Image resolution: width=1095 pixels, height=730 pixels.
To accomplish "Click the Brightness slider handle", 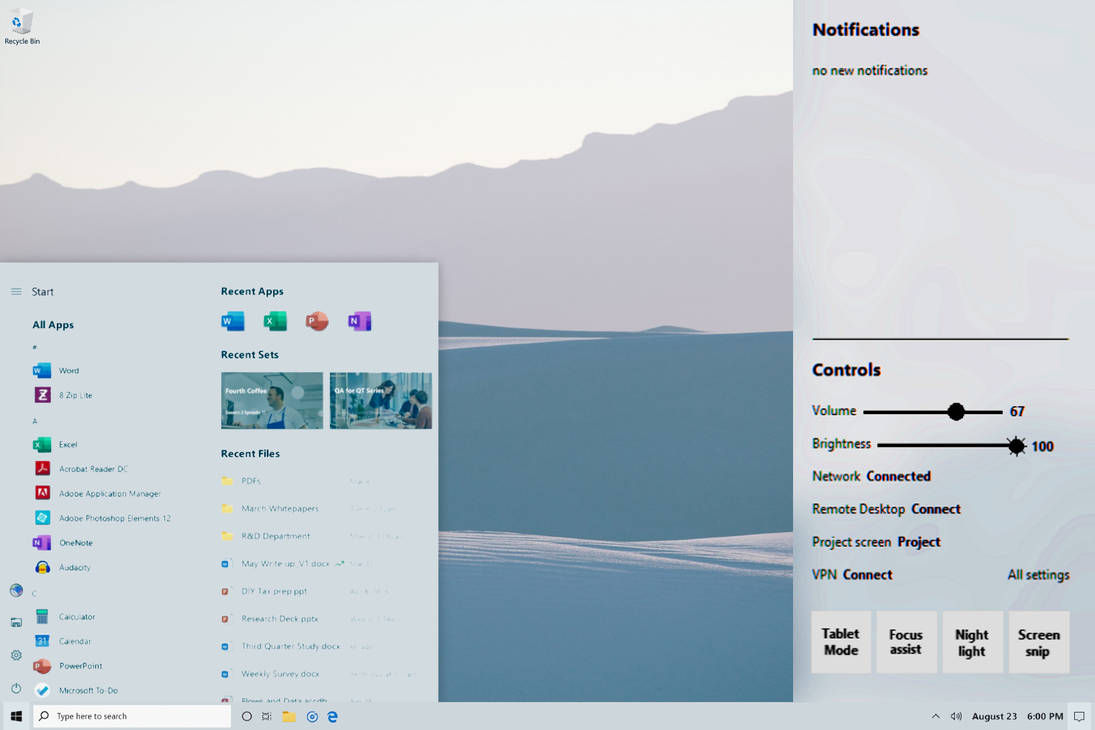I will (x=1017, y=446).
